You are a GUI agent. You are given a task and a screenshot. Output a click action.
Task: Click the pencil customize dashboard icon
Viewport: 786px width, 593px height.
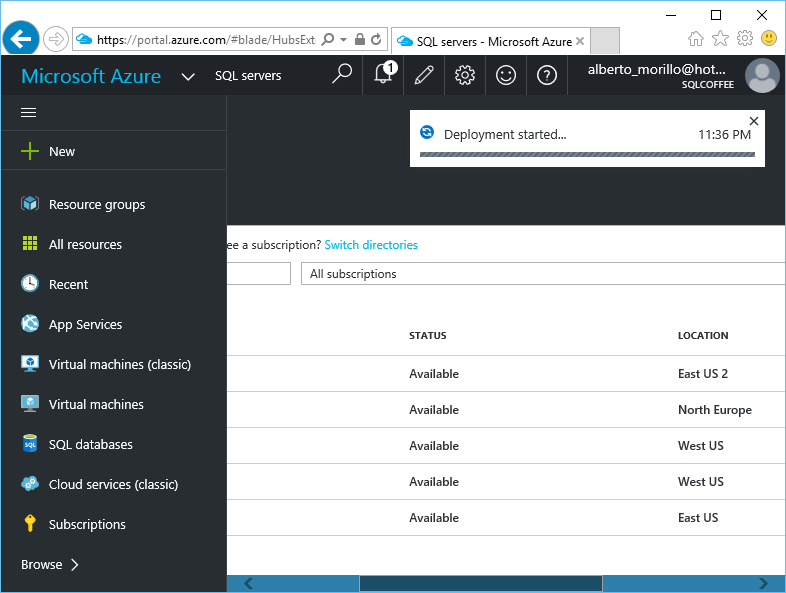coord(424,75)
